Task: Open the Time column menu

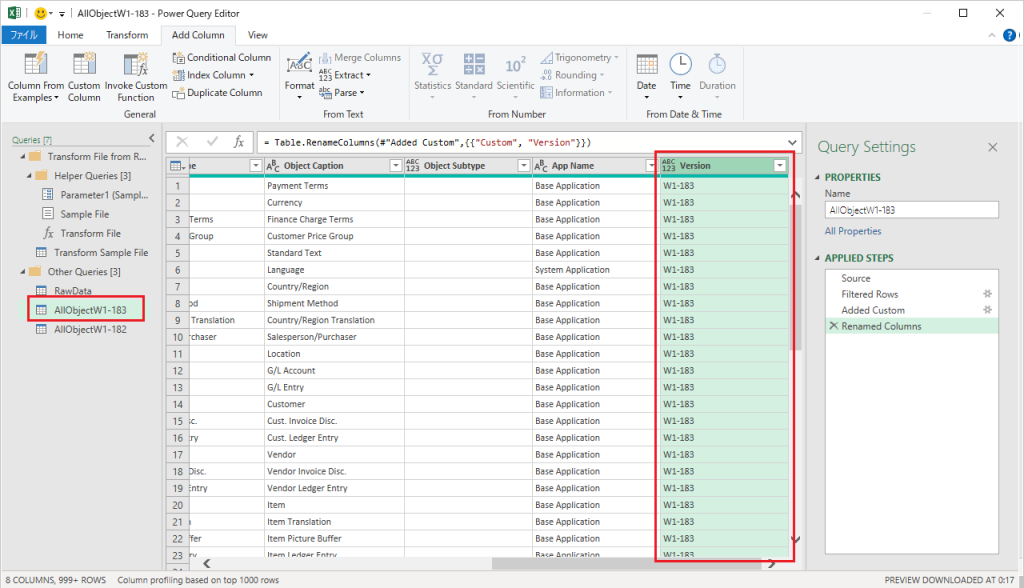Action: (680, 77)
